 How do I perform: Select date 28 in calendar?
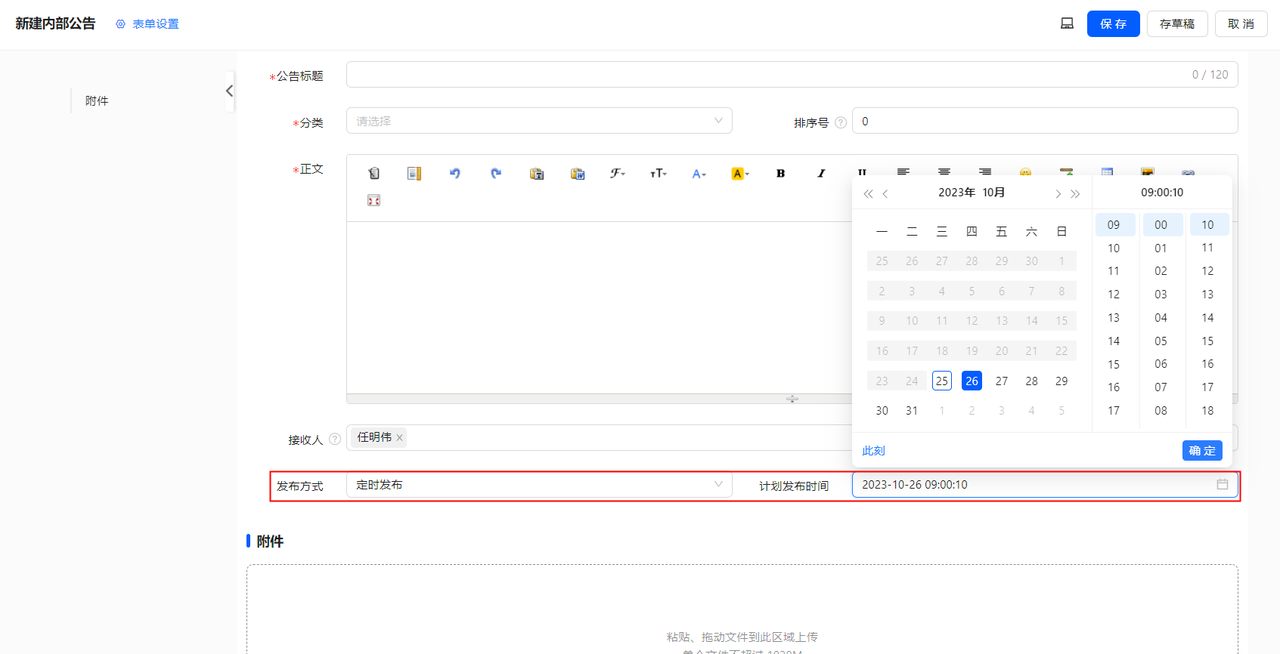[x=1032, y=381]
